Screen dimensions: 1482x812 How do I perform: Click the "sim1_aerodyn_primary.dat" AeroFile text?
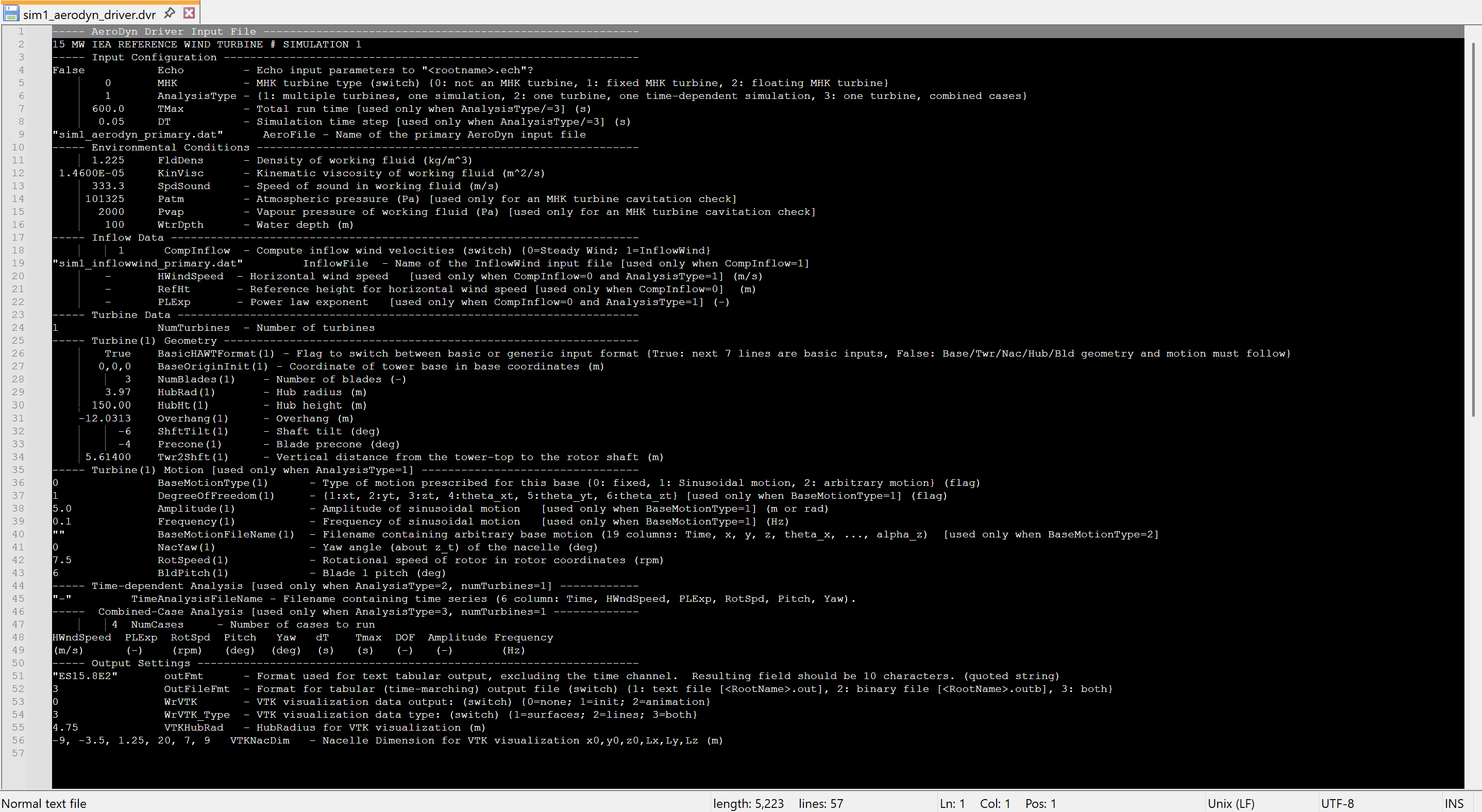(138, 134)
